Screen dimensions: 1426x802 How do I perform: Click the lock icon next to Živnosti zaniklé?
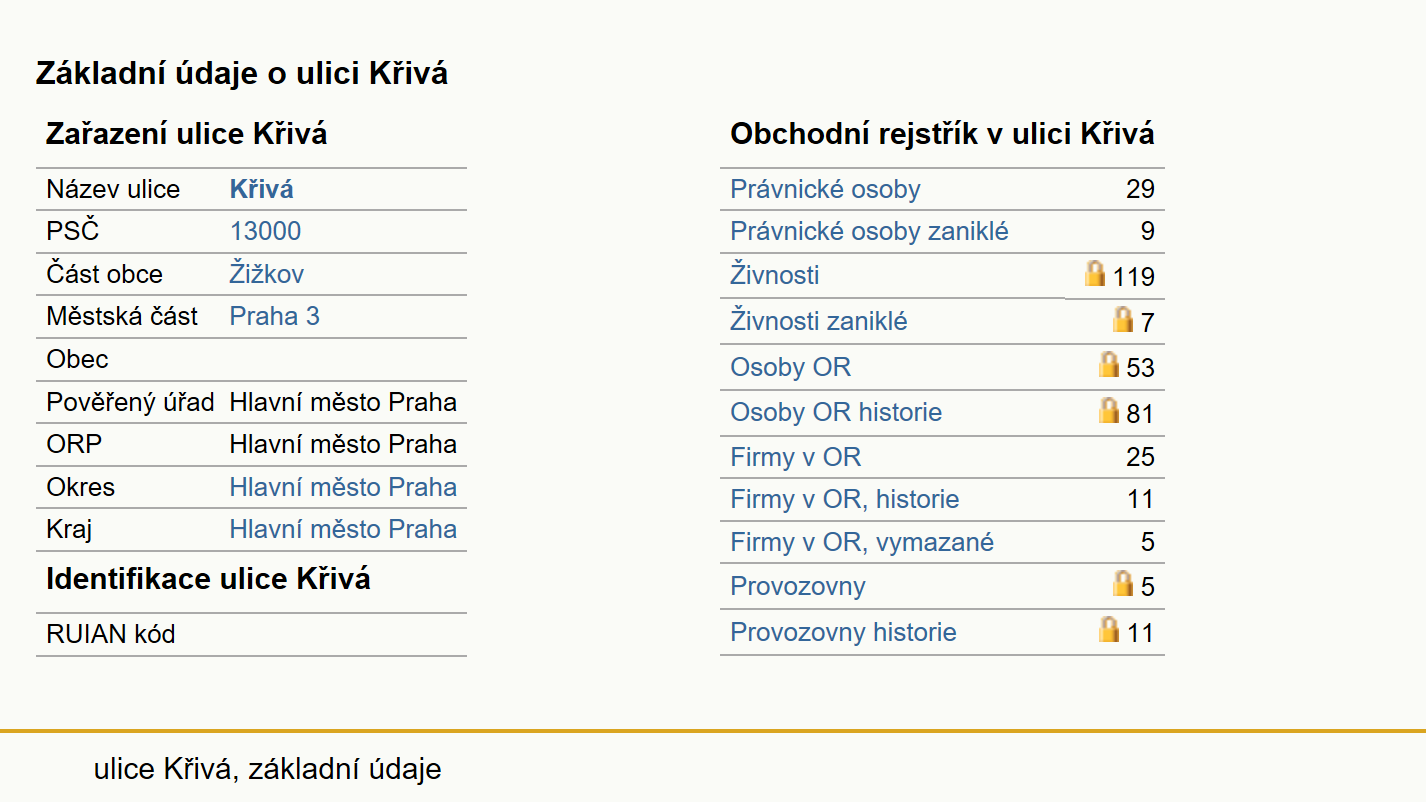click(1123, 320)
